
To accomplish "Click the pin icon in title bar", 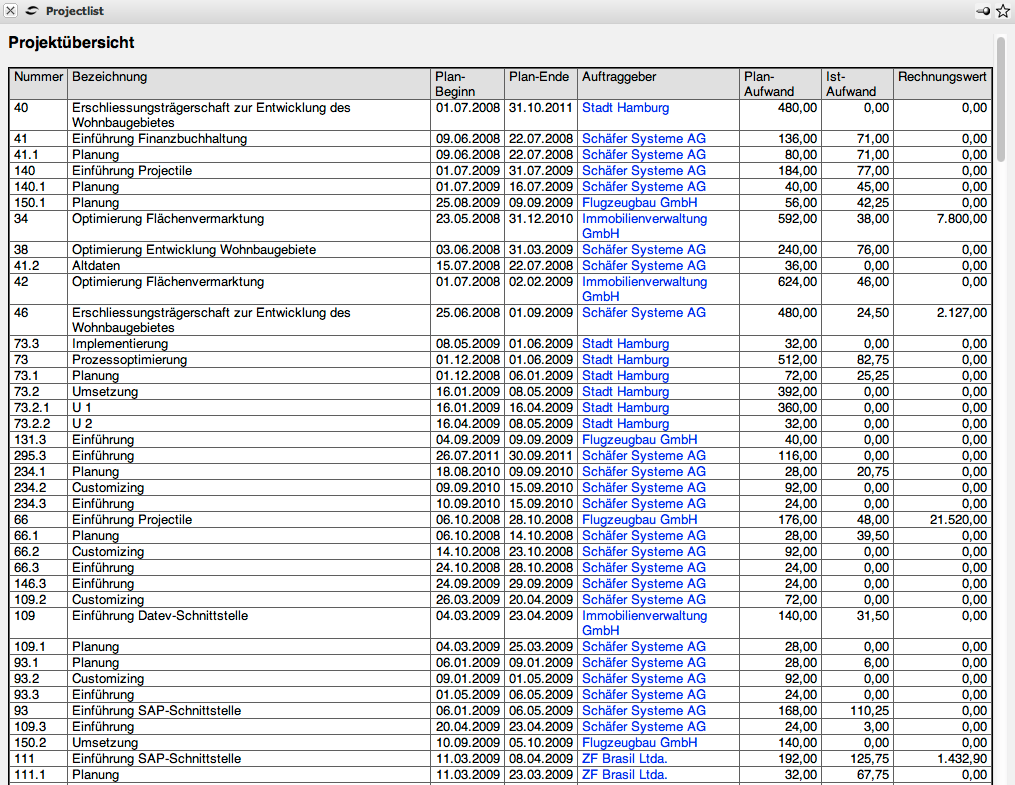I will tap(983, 11).
